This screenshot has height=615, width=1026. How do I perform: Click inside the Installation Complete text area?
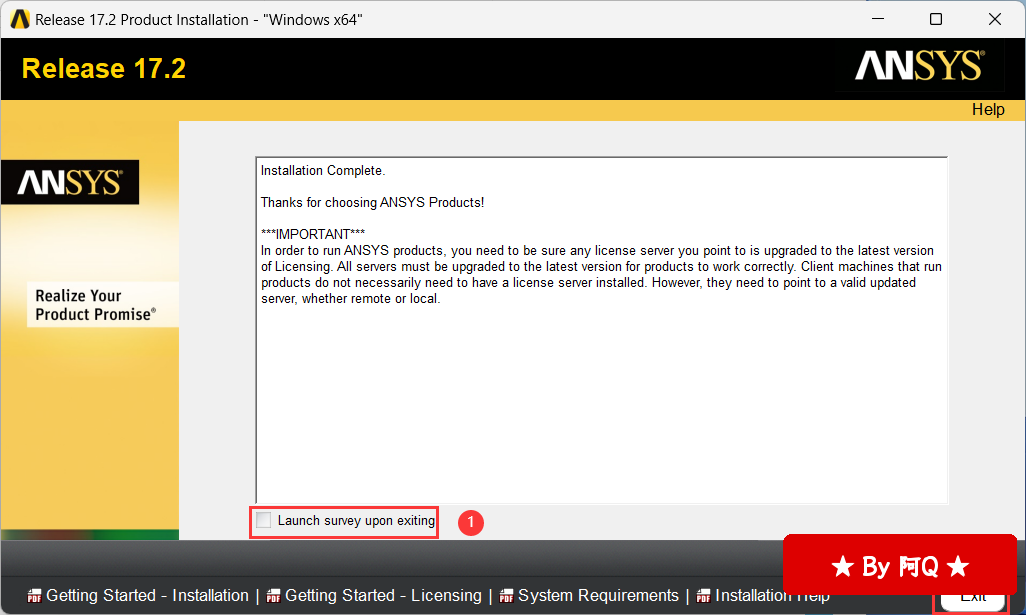pyautogui.click(x=600, y=400)
